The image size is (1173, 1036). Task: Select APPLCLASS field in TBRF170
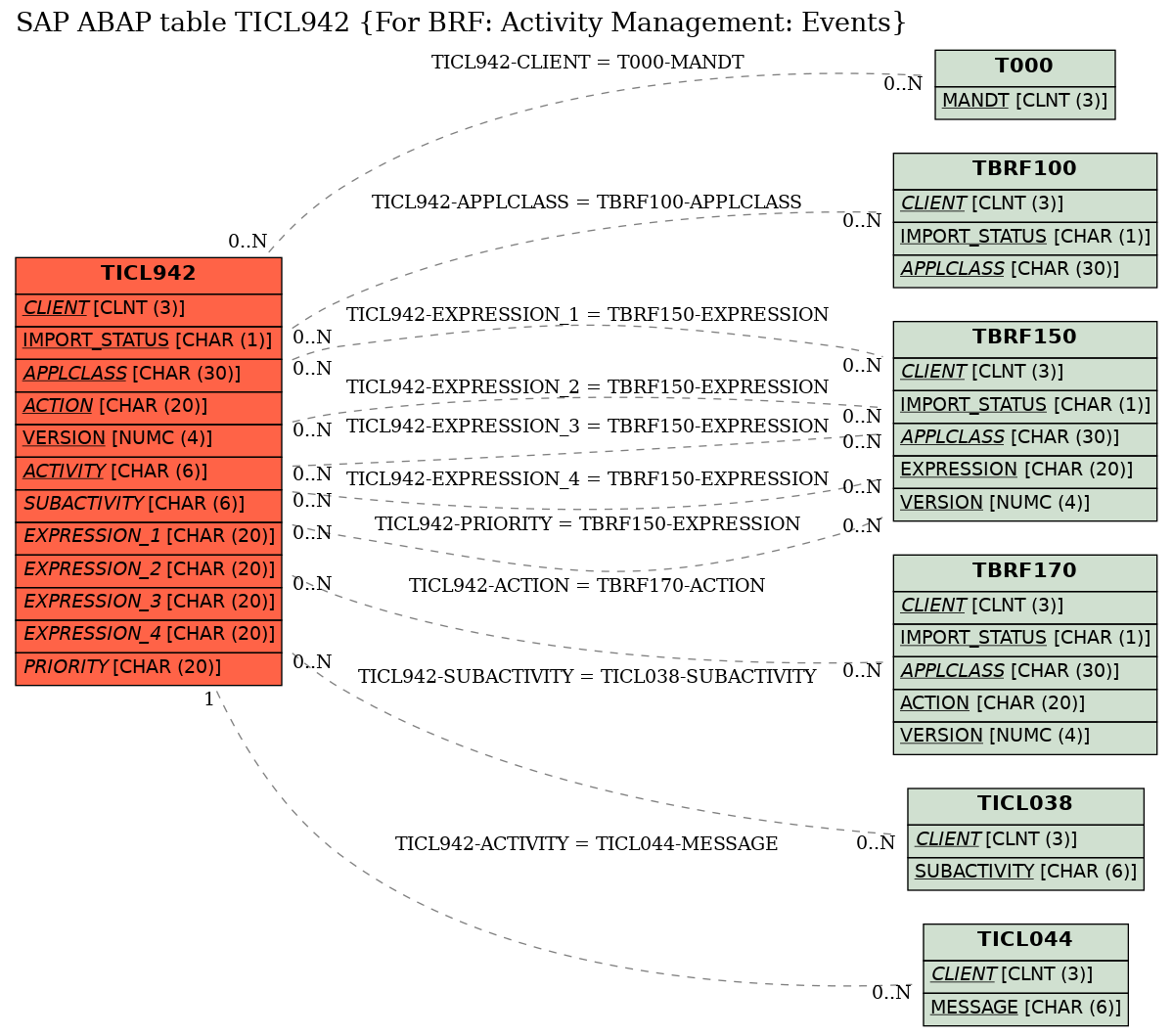point(1025,672)
